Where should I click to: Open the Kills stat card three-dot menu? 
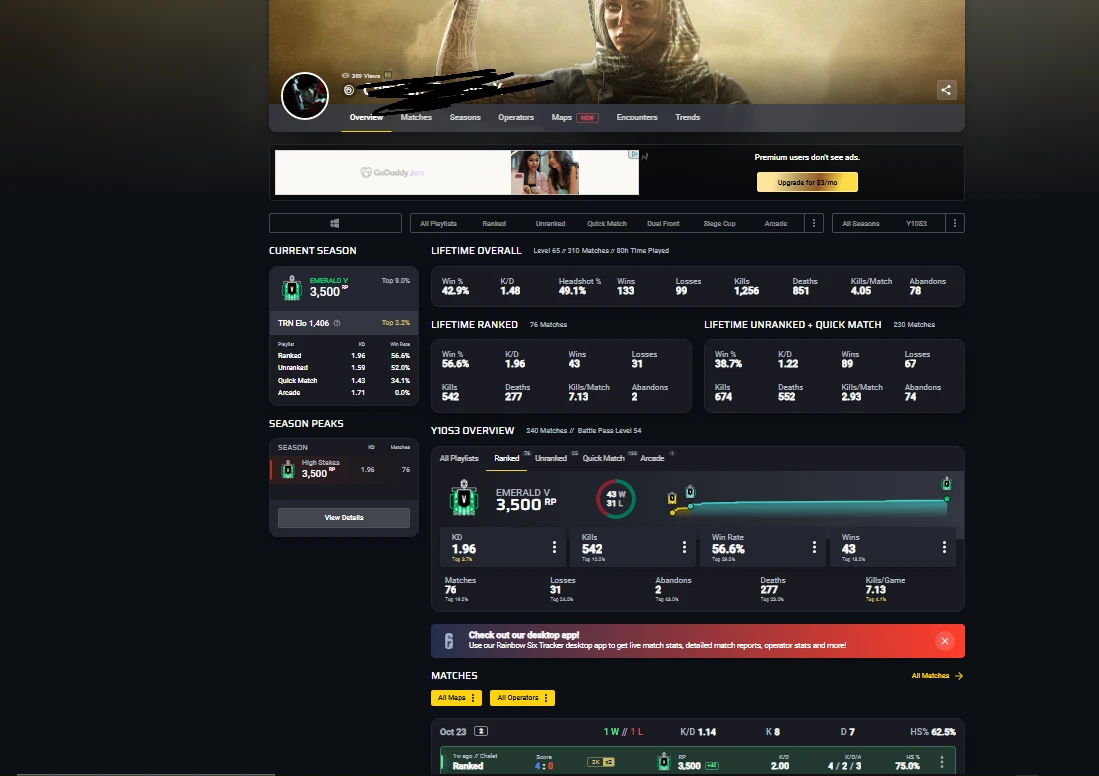(685, 547)
